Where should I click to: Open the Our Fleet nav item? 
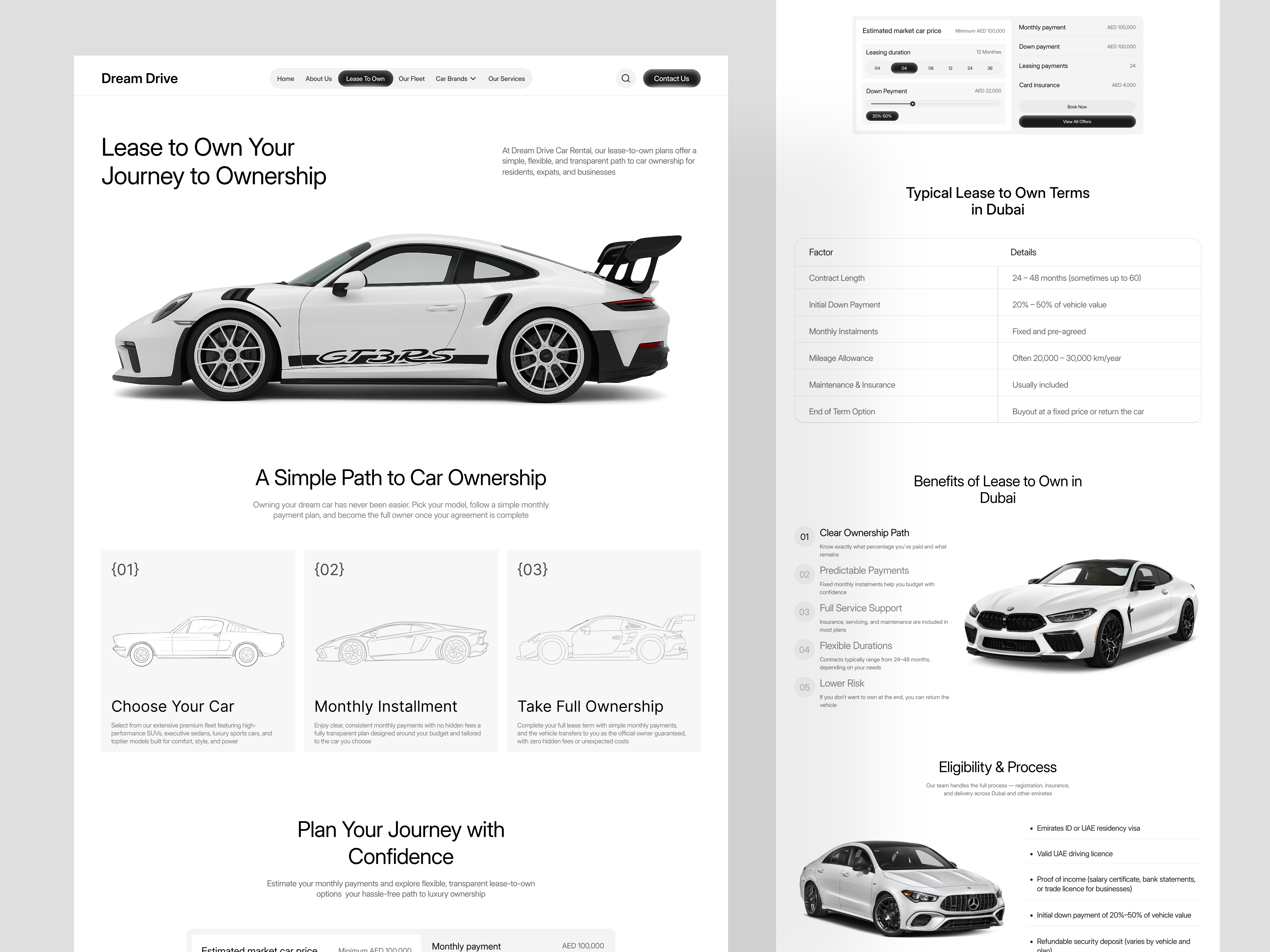click(412, 79)
